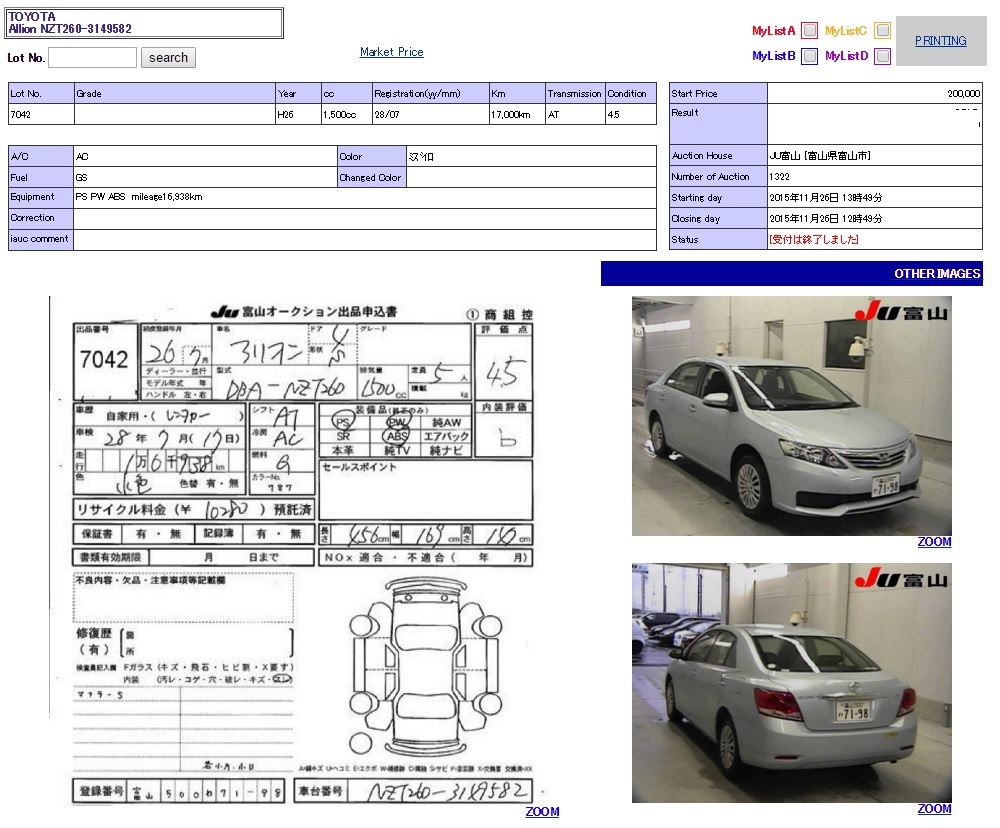The height and width of the screenshot is (828, 1000).
Task: Click the car damage diagram on sheet
Action: click(424, 665)
